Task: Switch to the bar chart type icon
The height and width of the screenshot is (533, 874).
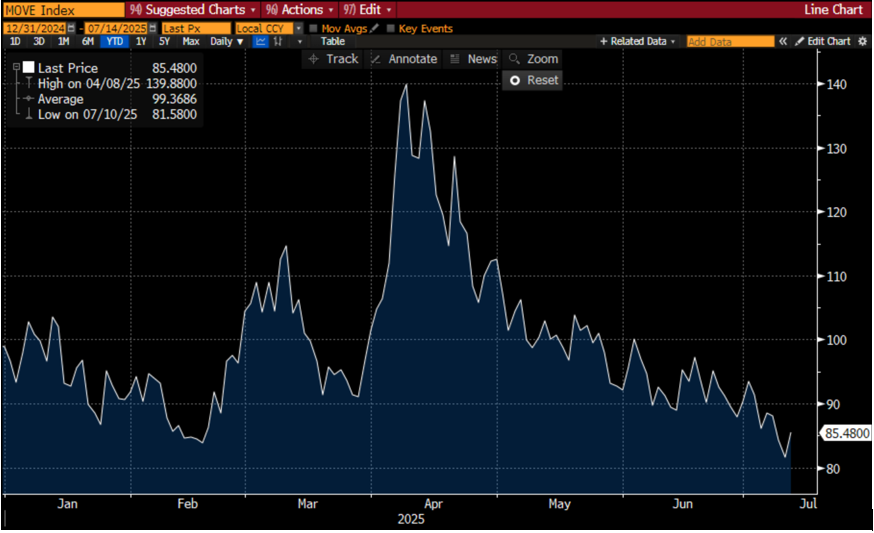Action: click(278, 41)
